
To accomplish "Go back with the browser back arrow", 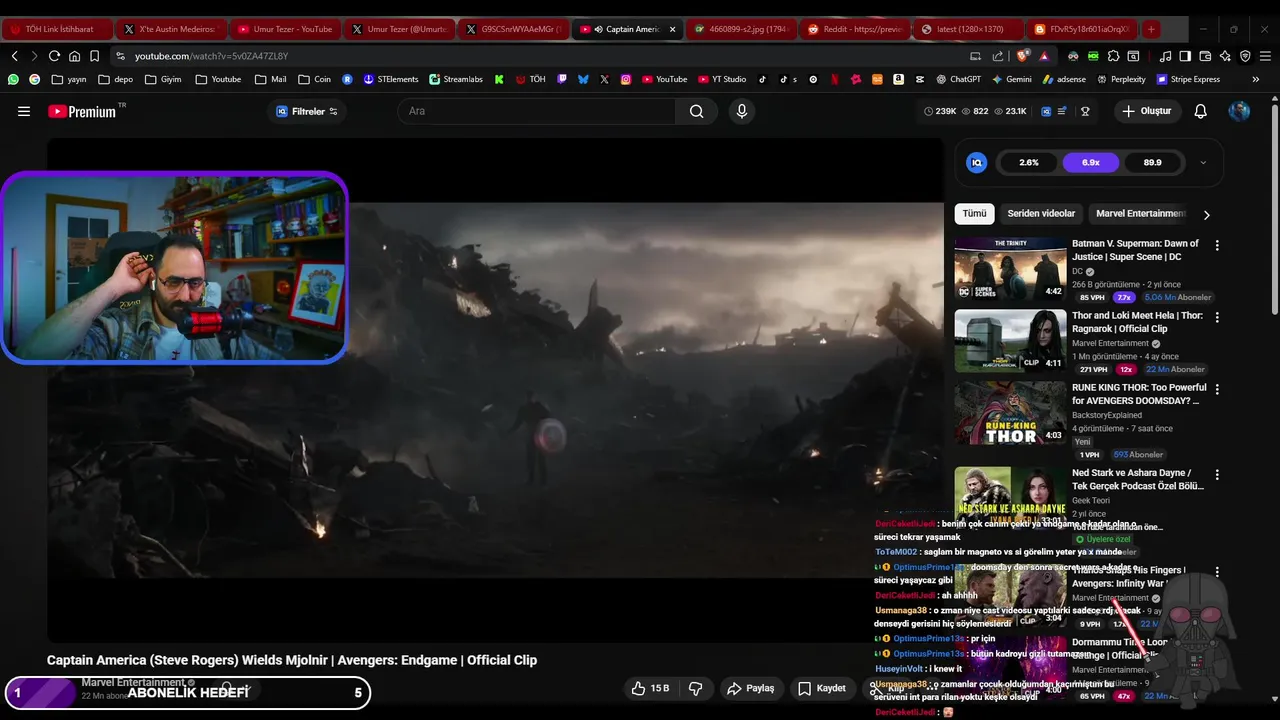I will (14, 56).
